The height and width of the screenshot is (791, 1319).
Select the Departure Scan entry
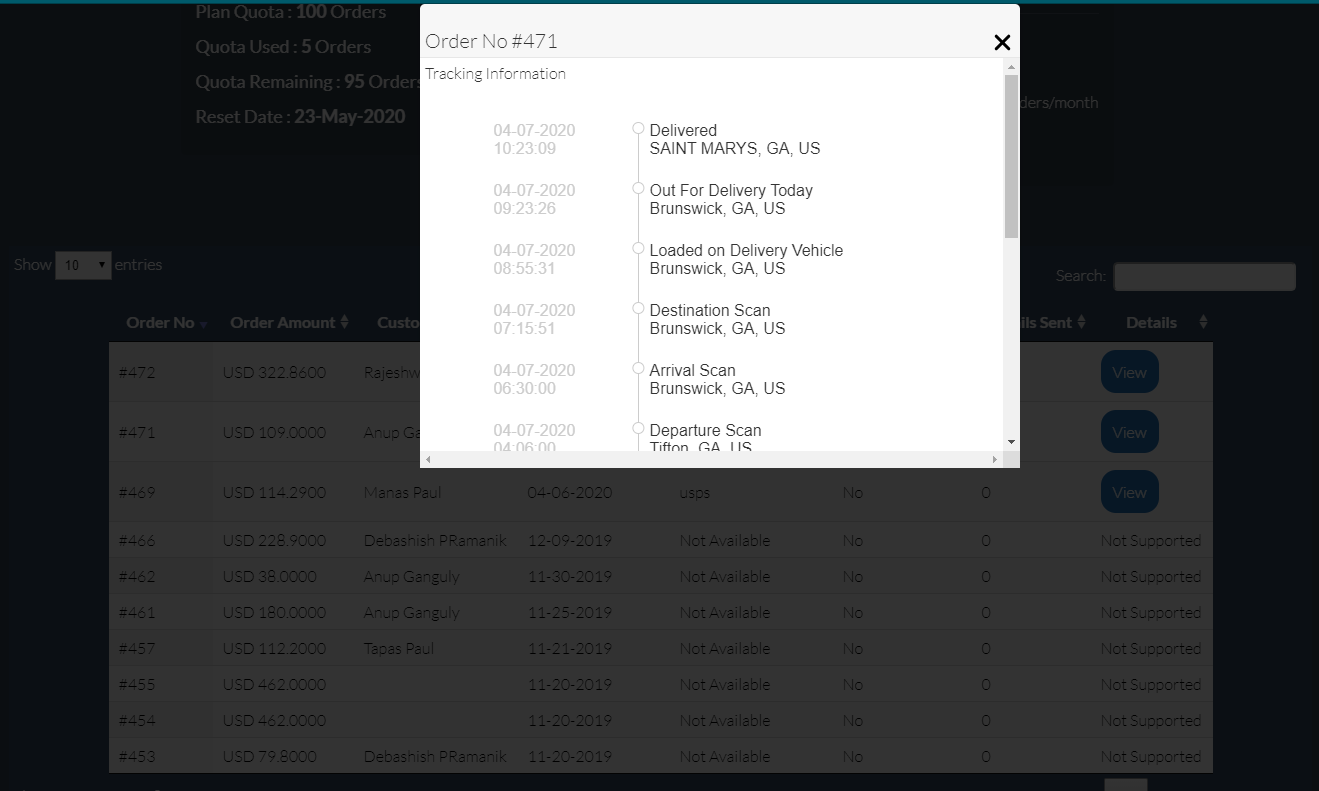point(706,437)
